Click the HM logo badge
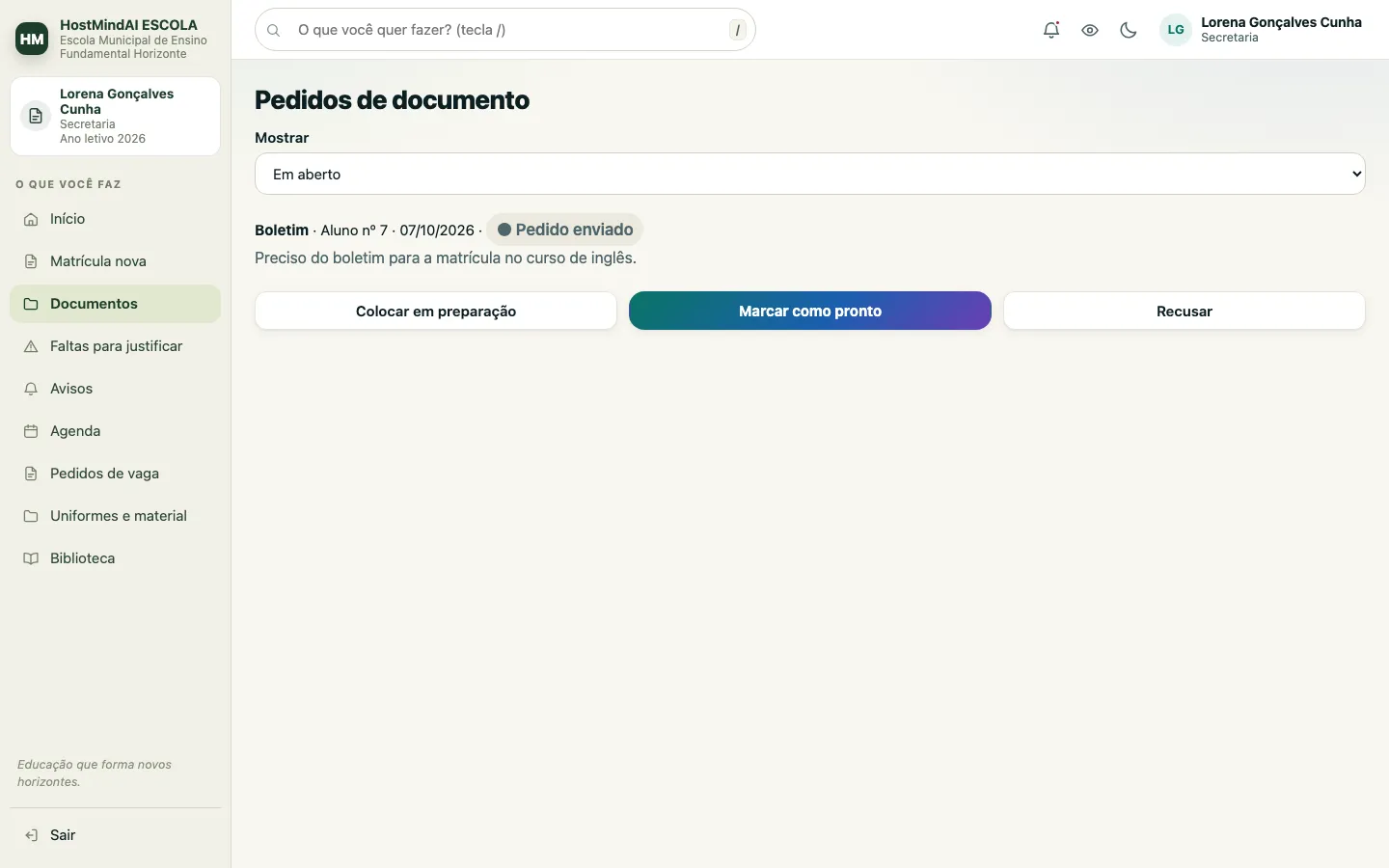 coord(32,39)
